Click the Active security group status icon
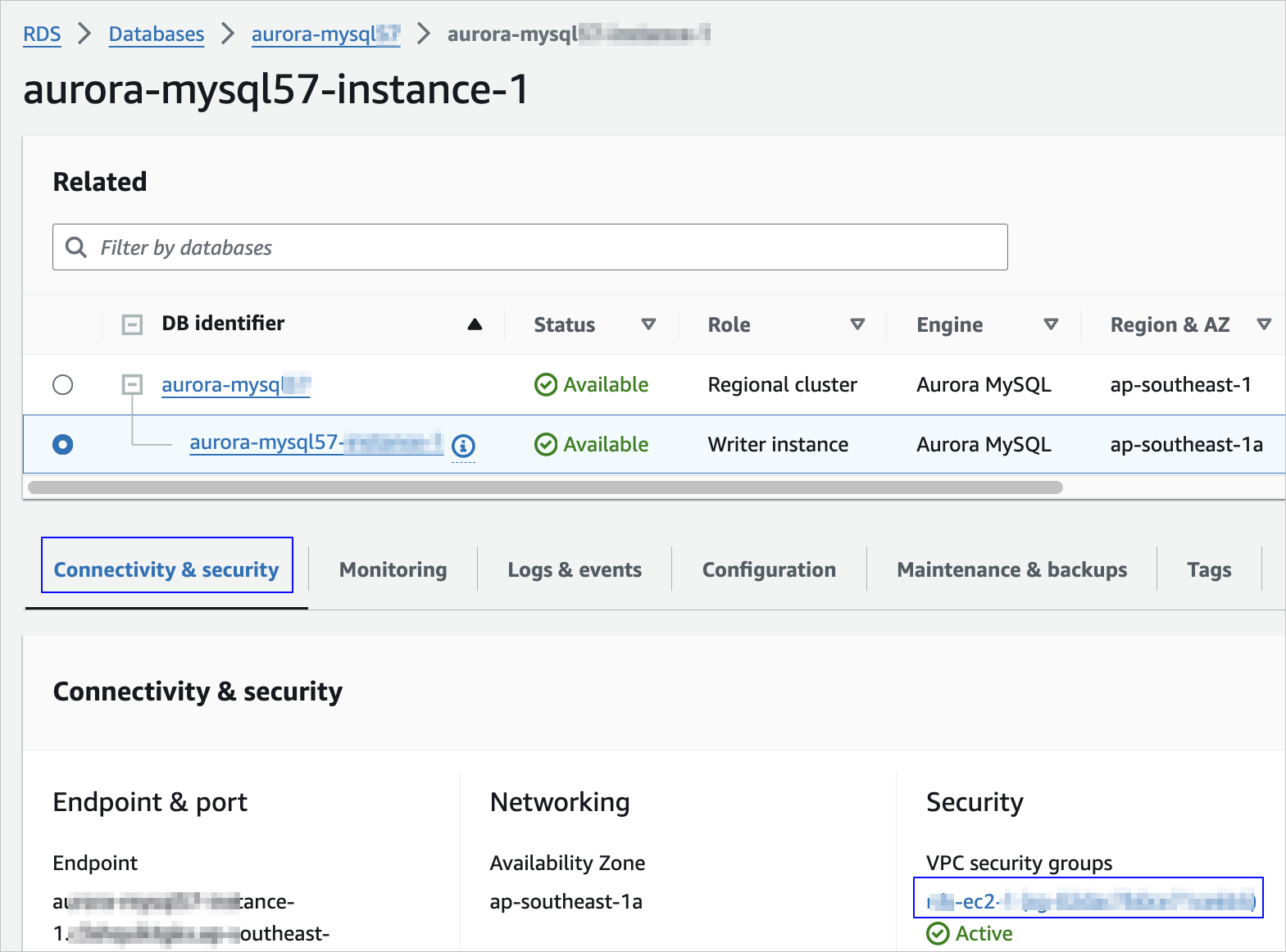Viewport: 1286px width, 952px height. tap(938, 933)
